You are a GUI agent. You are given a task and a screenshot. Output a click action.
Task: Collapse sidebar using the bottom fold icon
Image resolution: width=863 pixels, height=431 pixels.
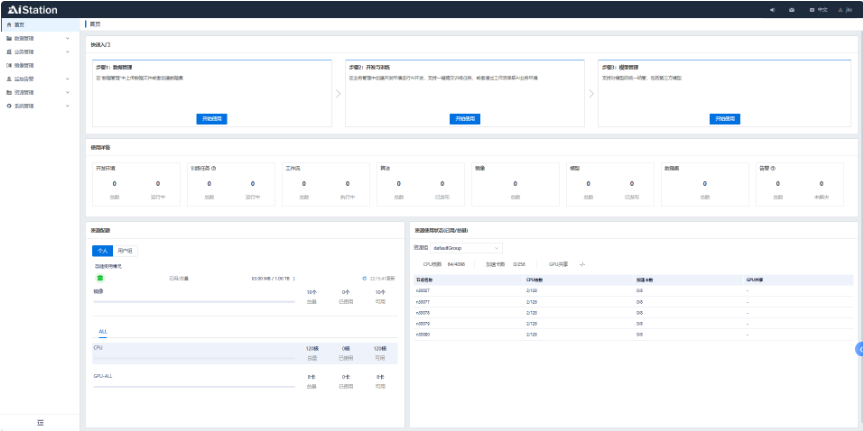pos(40,422)
